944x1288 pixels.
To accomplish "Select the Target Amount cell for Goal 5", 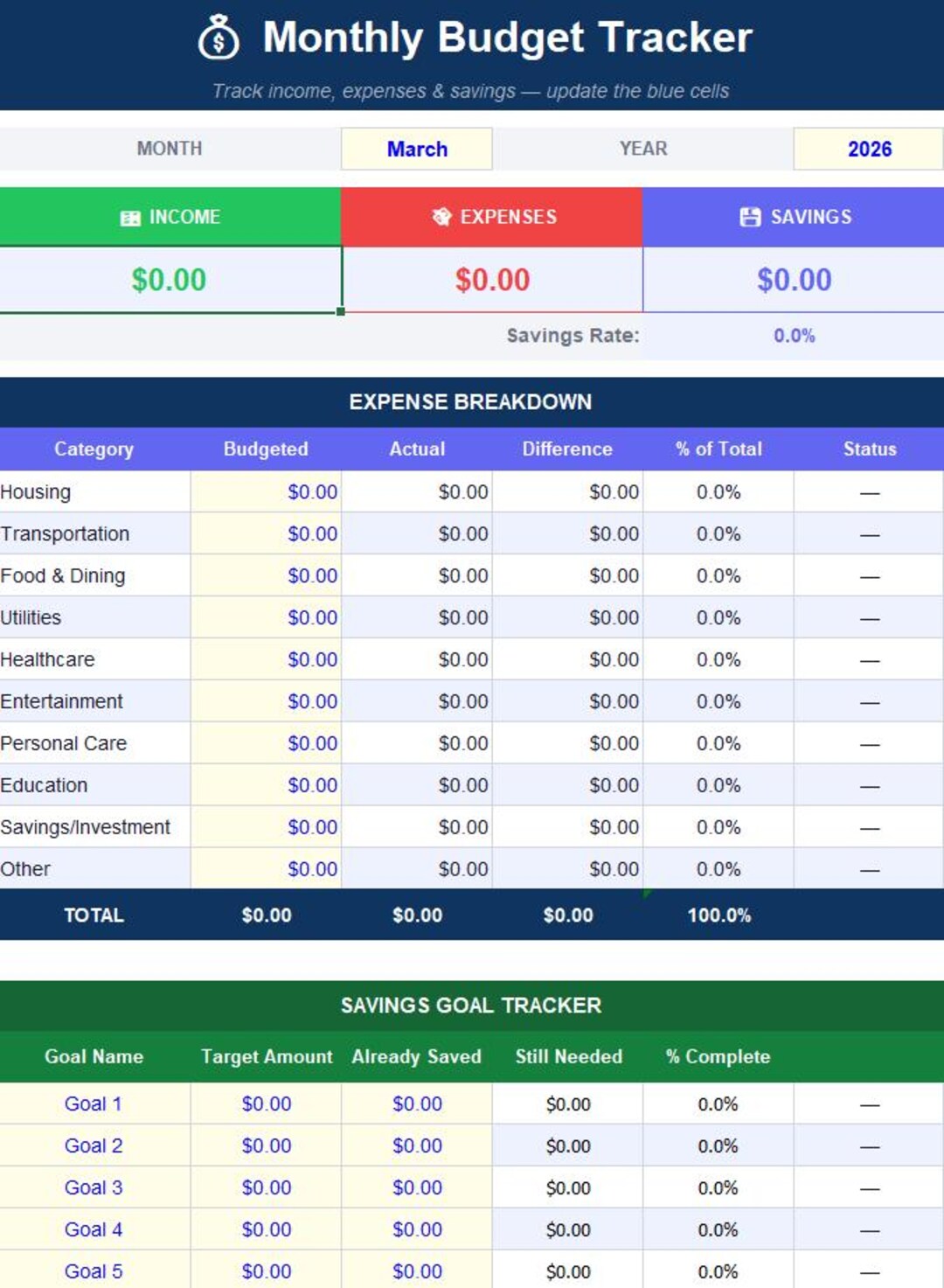I will [266, 1271].
